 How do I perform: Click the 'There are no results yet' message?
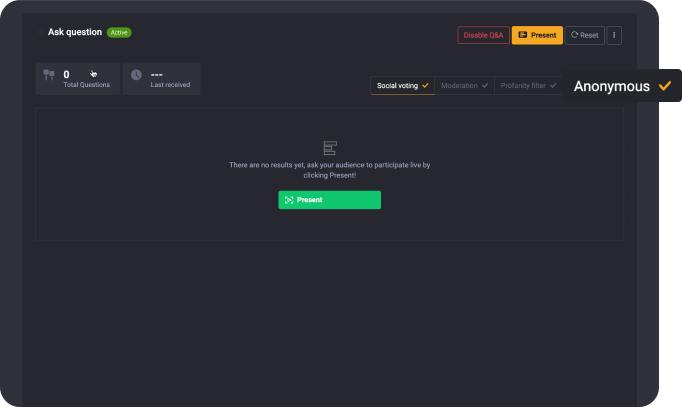[330, 170]
